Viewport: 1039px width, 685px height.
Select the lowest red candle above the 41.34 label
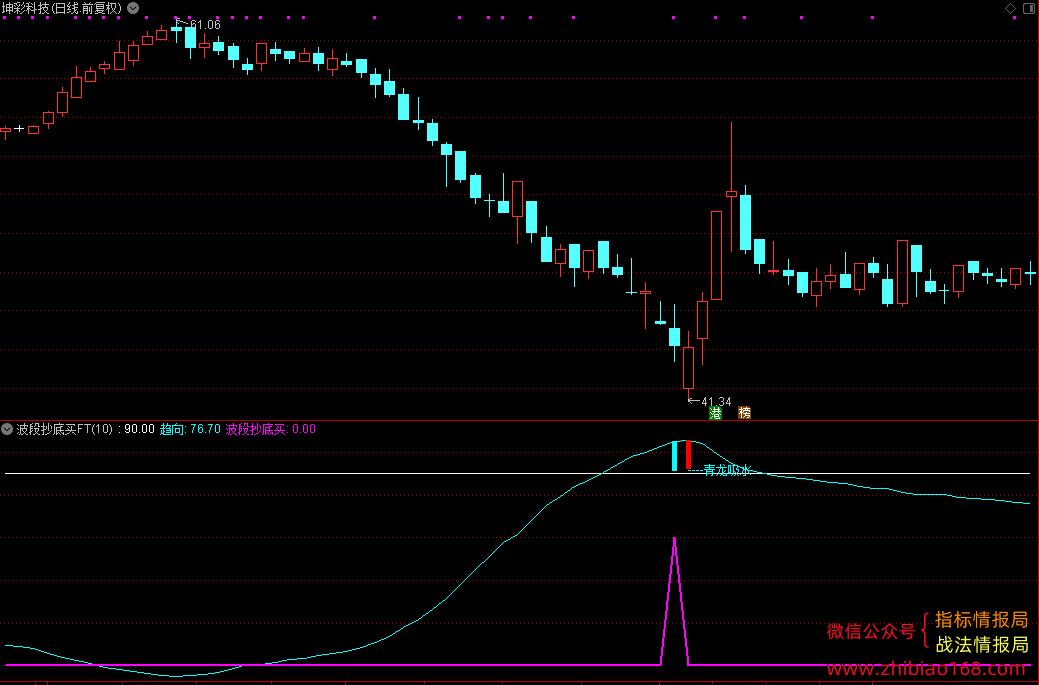(x=688, y=368)
